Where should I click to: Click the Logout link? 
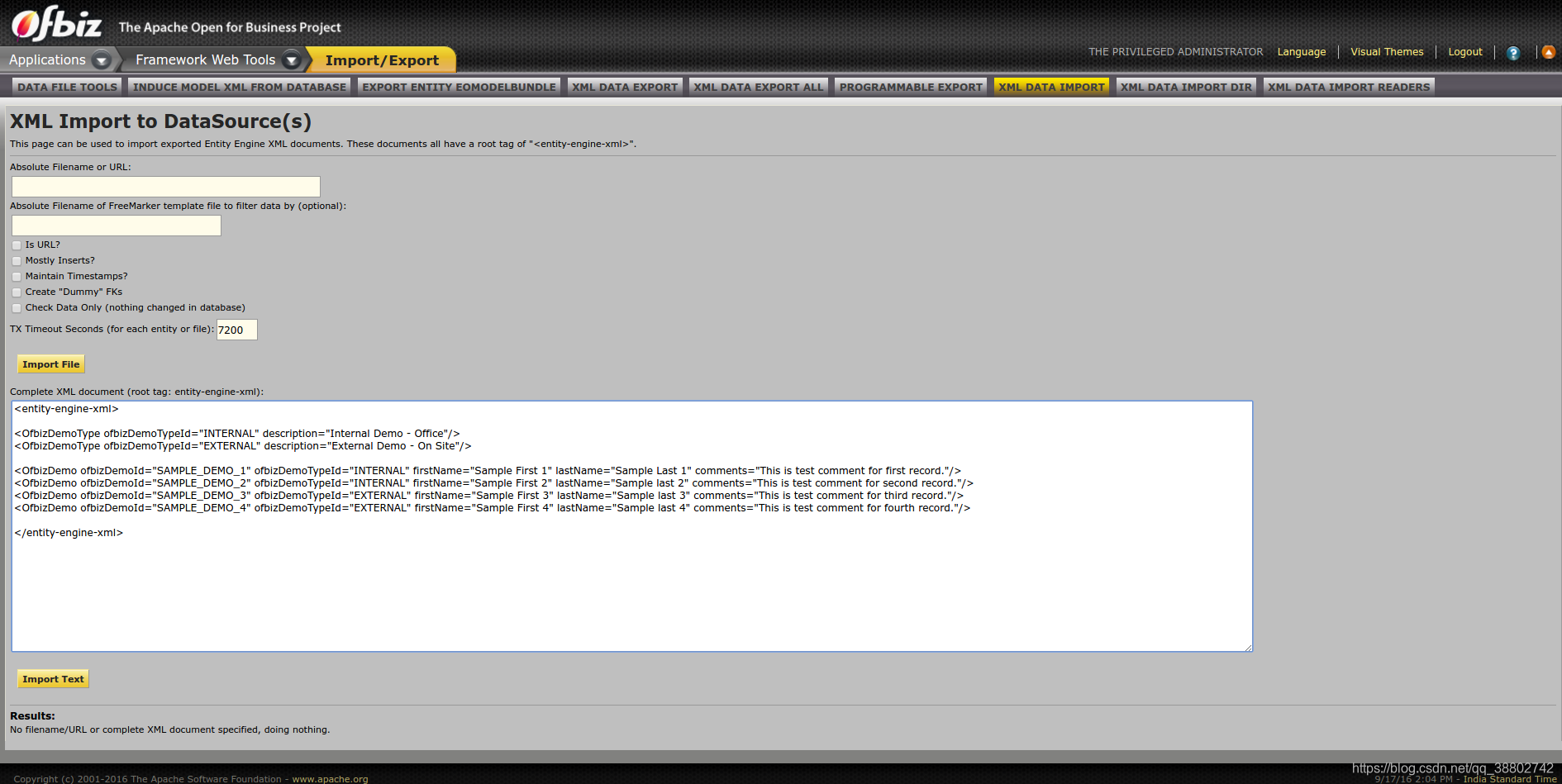1465,52
